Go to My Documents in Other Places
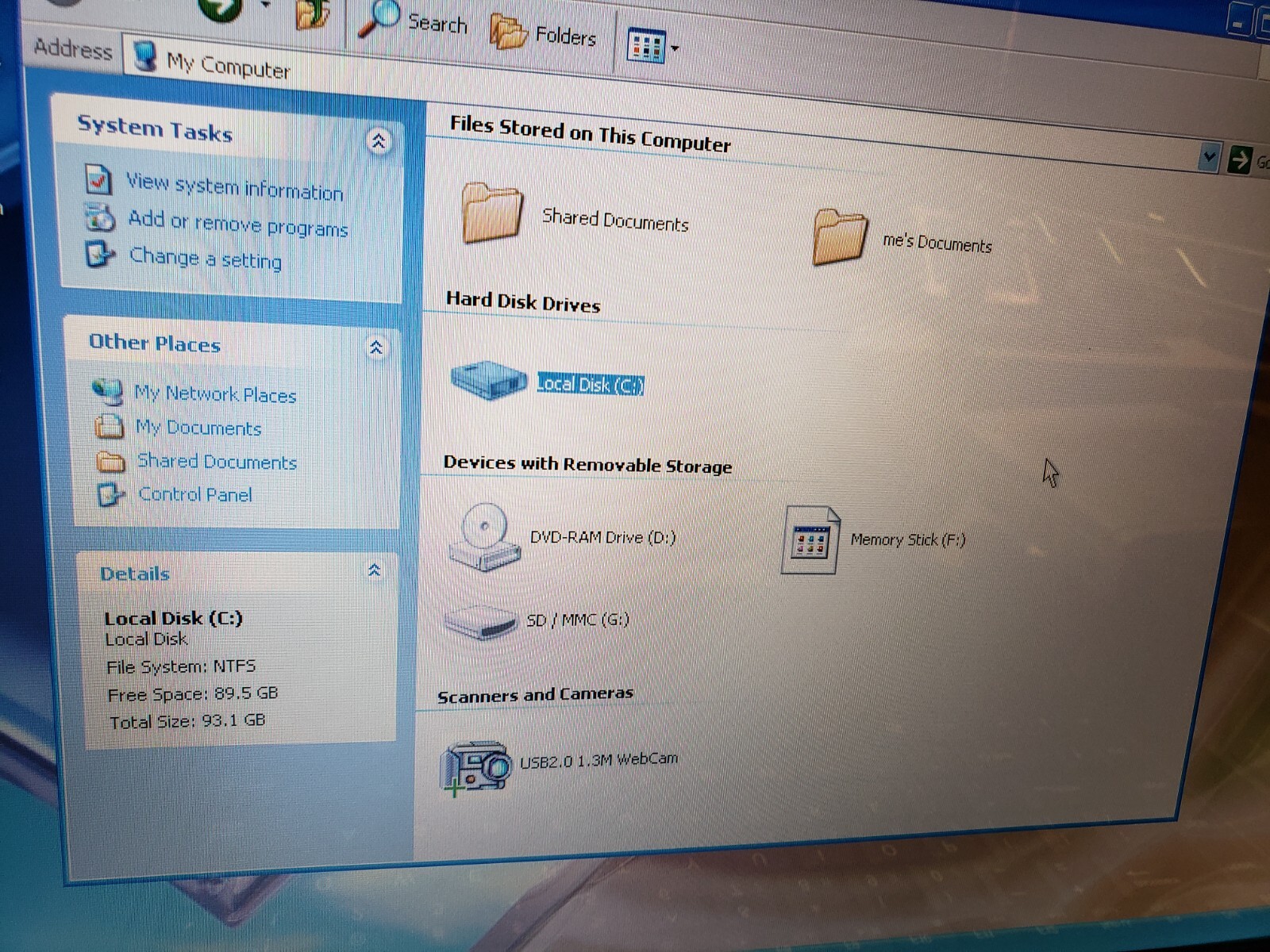Image resolution: width=1270 pixels, height=952 pixels. pos(198,428)
